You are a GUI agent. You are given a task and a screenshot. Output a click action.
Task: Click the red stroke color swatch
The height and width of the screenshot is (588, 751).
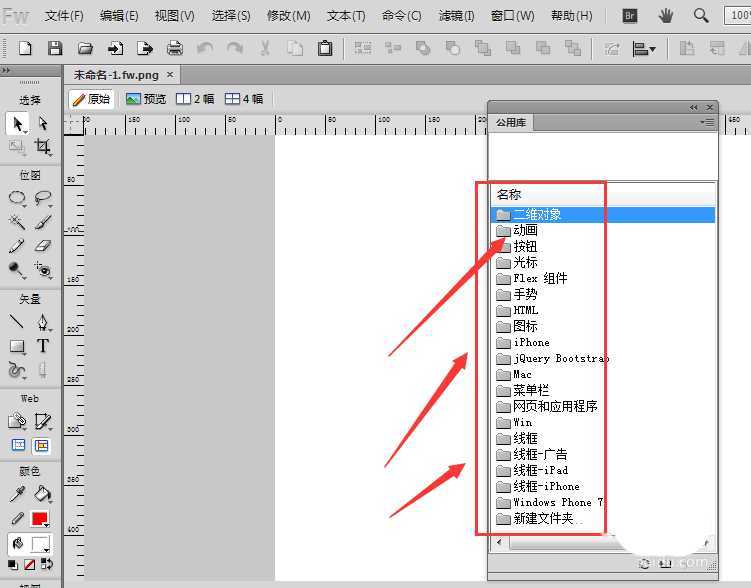[x=40, y=519]
